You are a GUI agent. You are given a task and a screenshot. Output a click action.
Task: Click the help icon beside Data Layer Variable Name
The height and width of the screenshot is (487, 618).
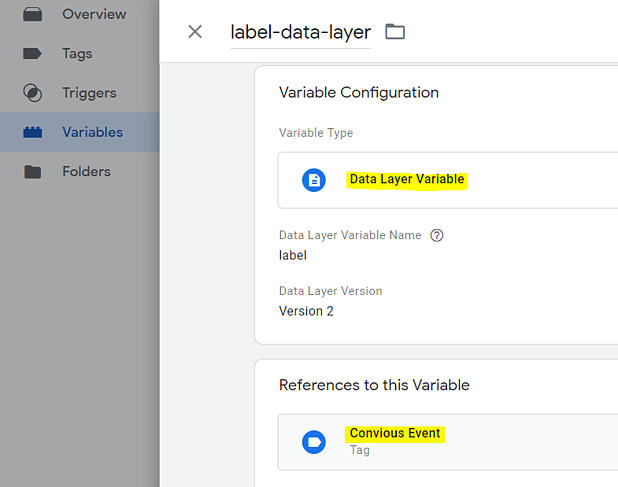(436, 236)
